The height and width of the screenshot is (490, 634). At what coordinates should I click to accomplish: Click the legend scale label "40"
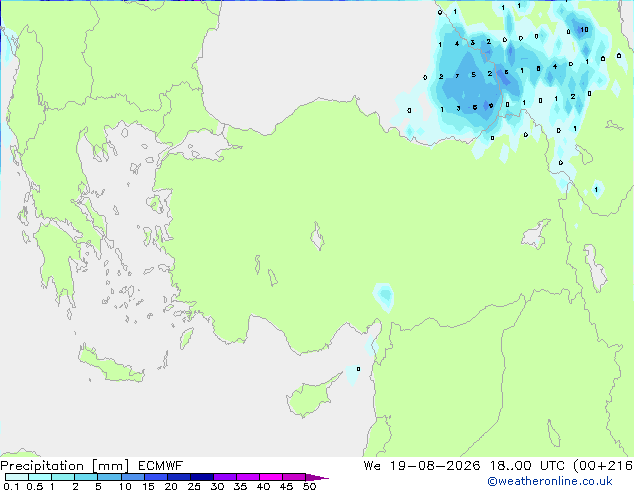(x=263, y=486)
